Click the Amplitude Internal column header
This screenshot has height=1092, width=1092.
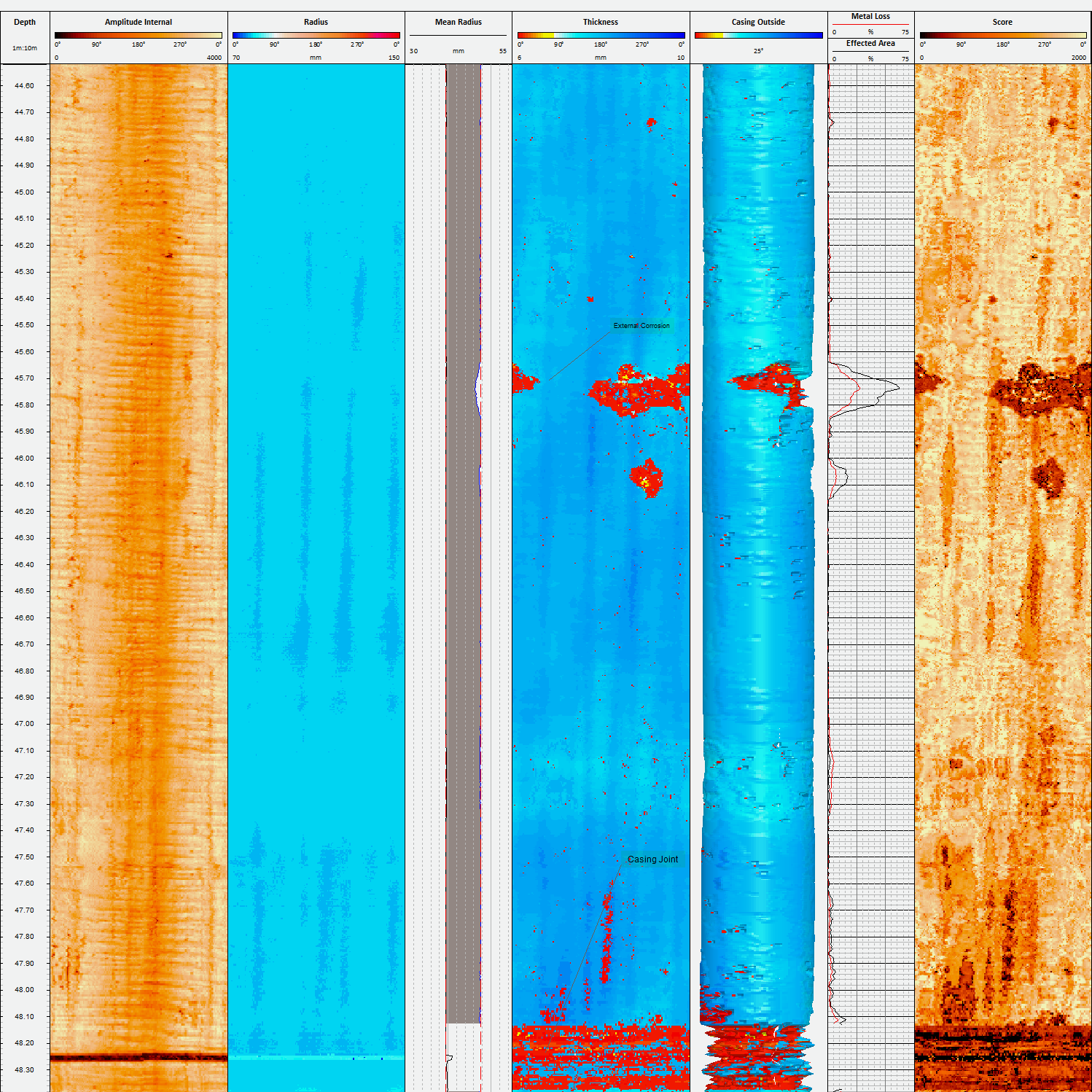pos(139,22)
